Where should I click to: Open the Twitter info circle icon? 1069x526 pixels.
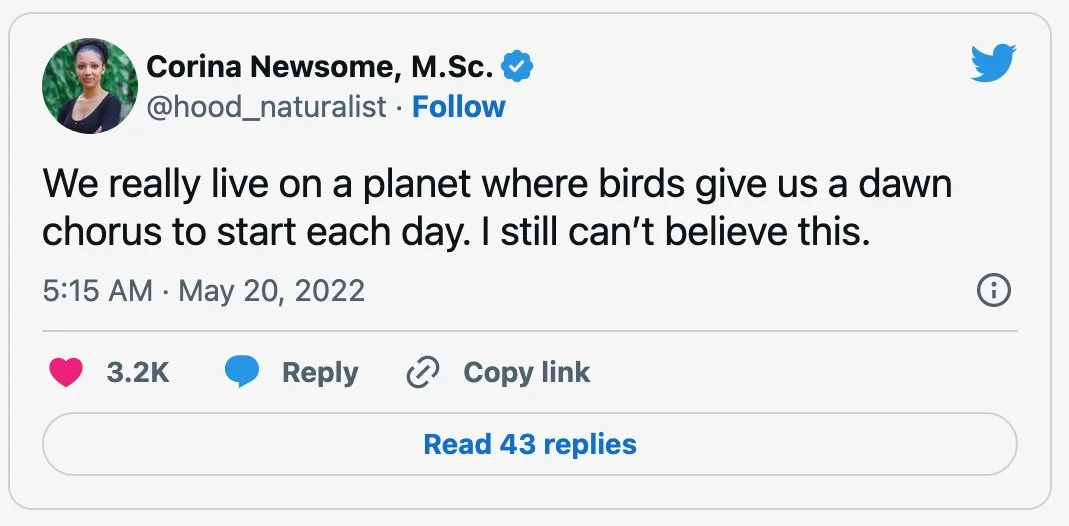coord(992,291)
